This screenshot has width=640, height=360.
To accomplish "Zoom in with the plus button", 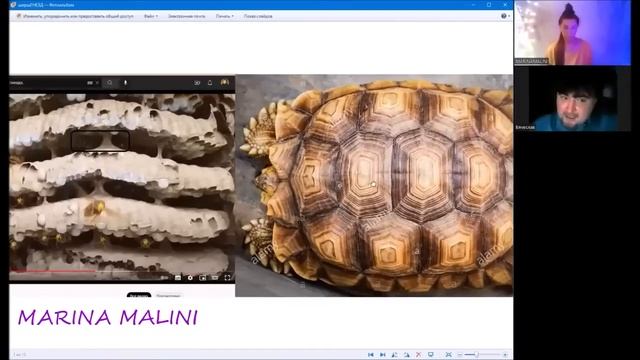I will pyautogui.click(x=505, y=355).
